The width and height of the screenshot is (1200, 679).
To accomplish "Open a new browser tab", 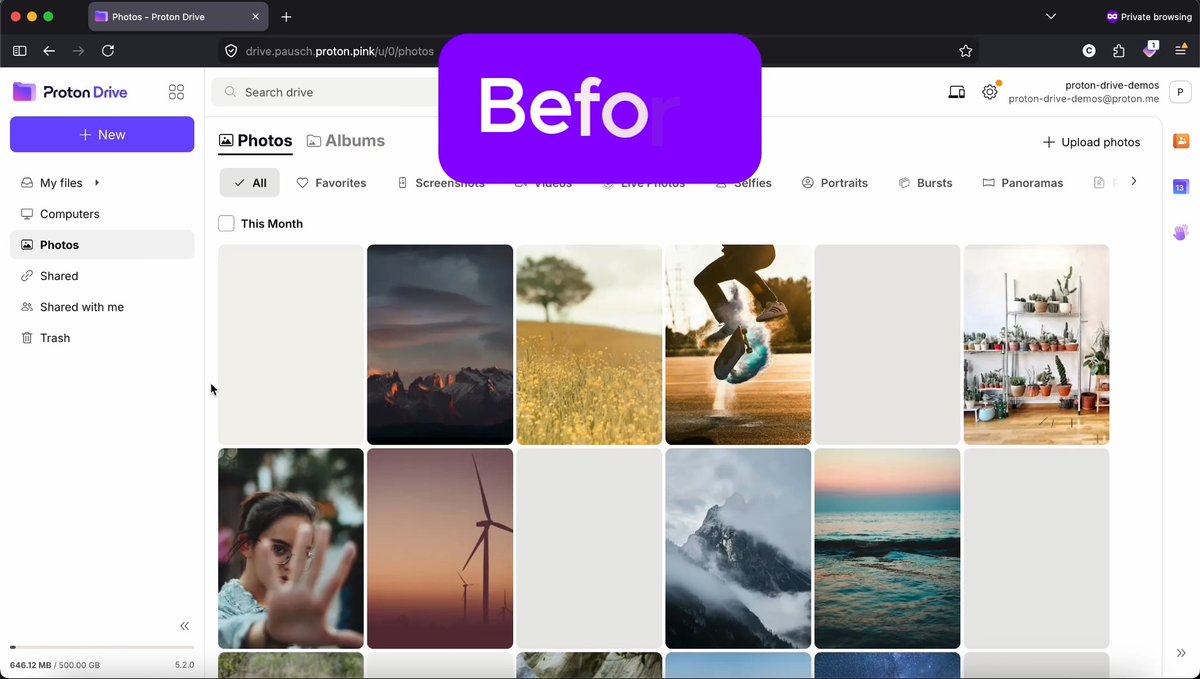I will pos(286,17).
